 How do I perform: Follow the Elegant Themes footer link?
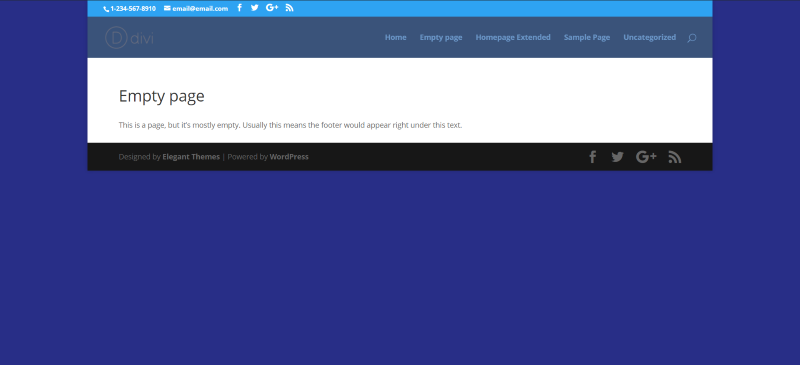pos(191,157)
